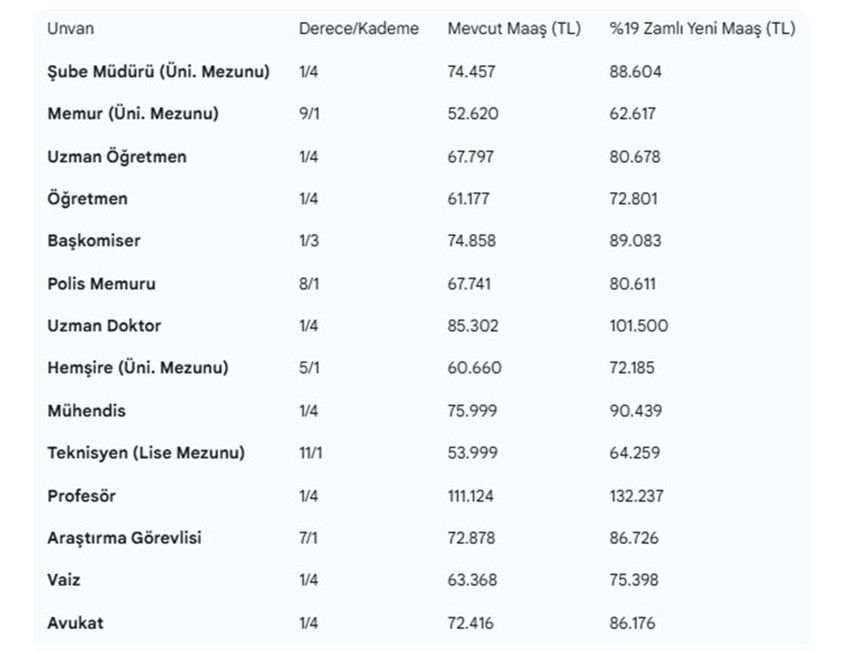850x651 pixels.
Task: Select the Araştırma Görevlisi cell
Action: (x=124, y=538)
